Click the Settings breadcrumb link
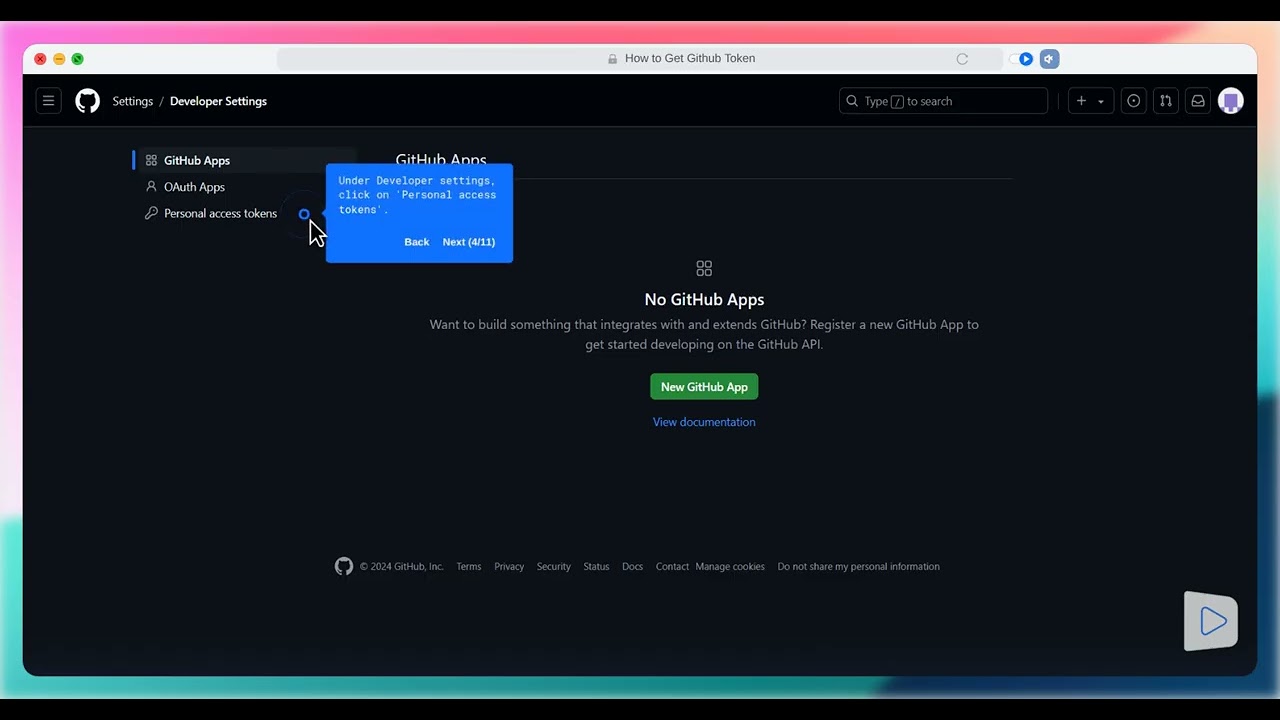1280x720 pixels. [133, 101]
